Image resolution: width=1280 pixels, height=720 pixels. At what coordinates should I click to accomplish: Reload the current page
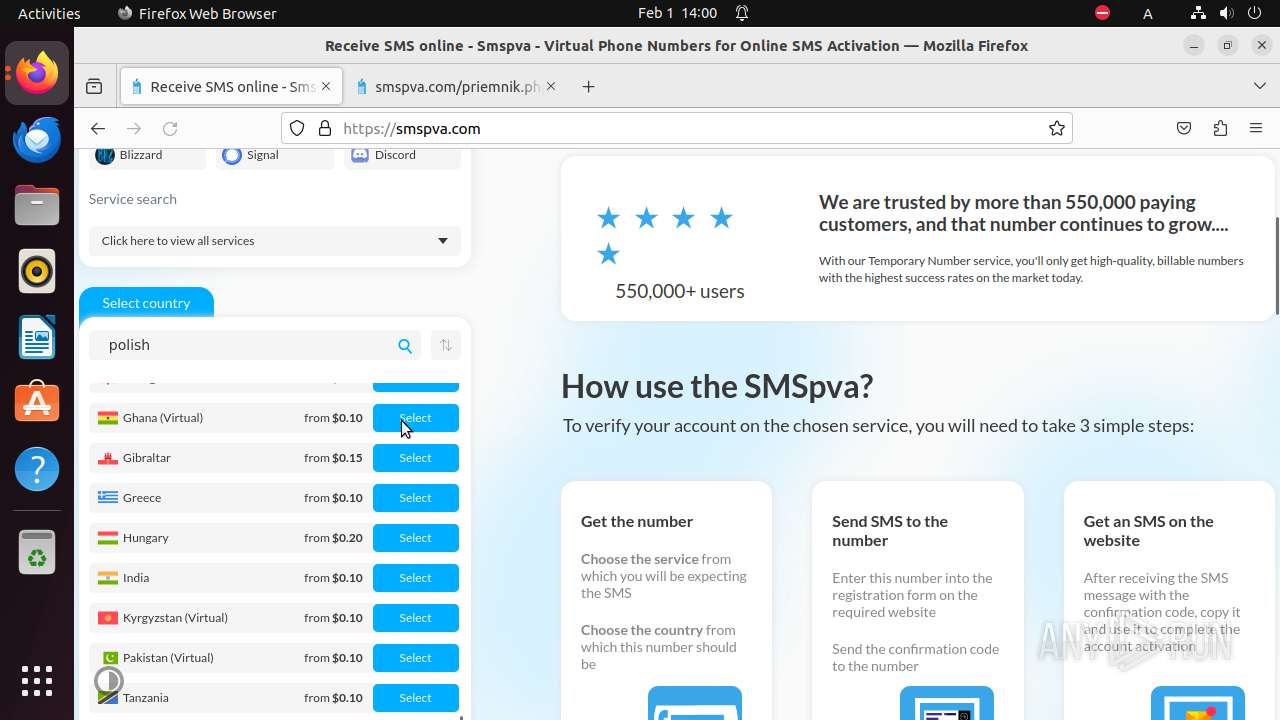point(170,128)
